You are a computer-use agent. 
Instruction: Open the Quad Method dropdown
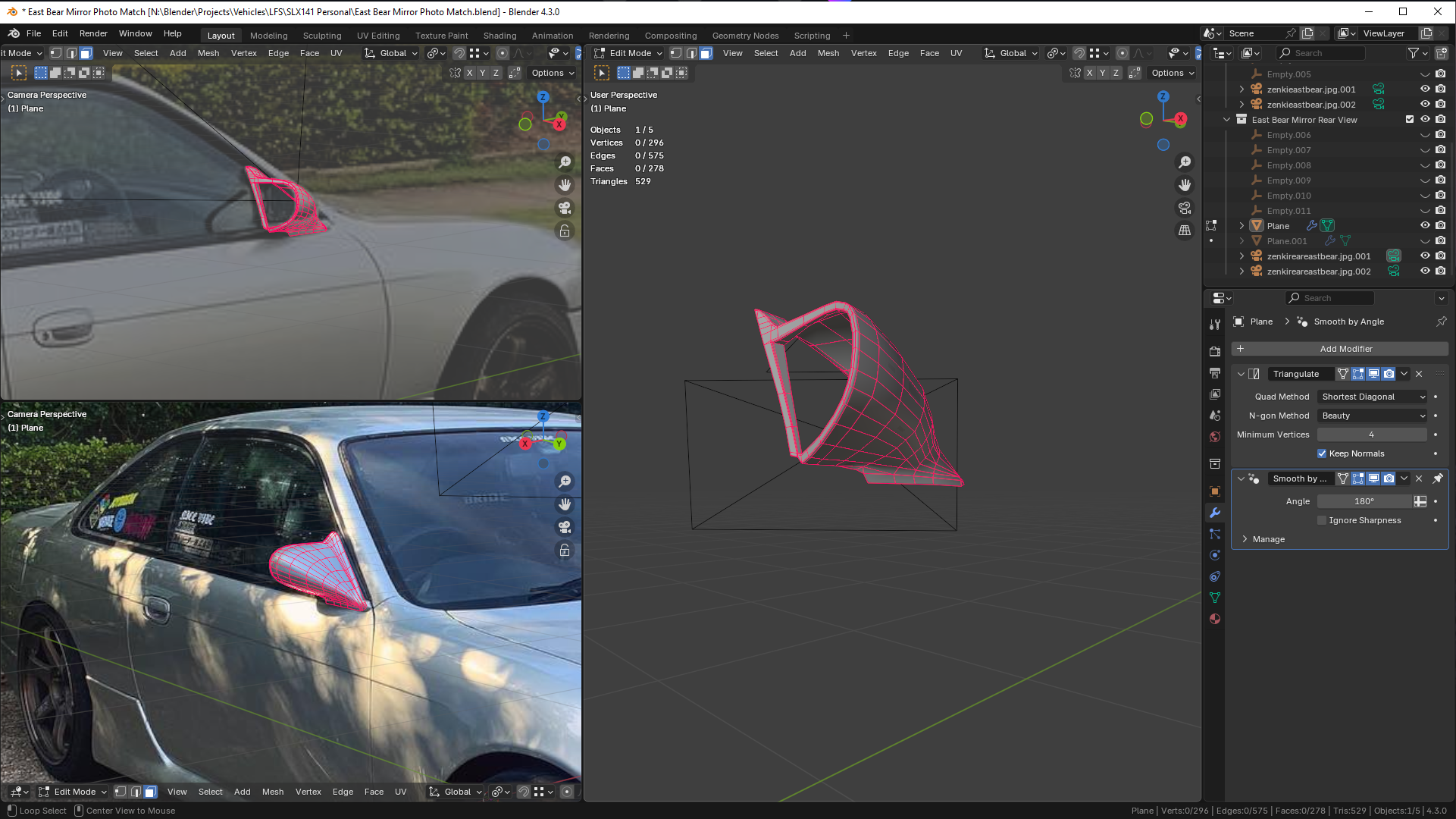point(1373,397)
